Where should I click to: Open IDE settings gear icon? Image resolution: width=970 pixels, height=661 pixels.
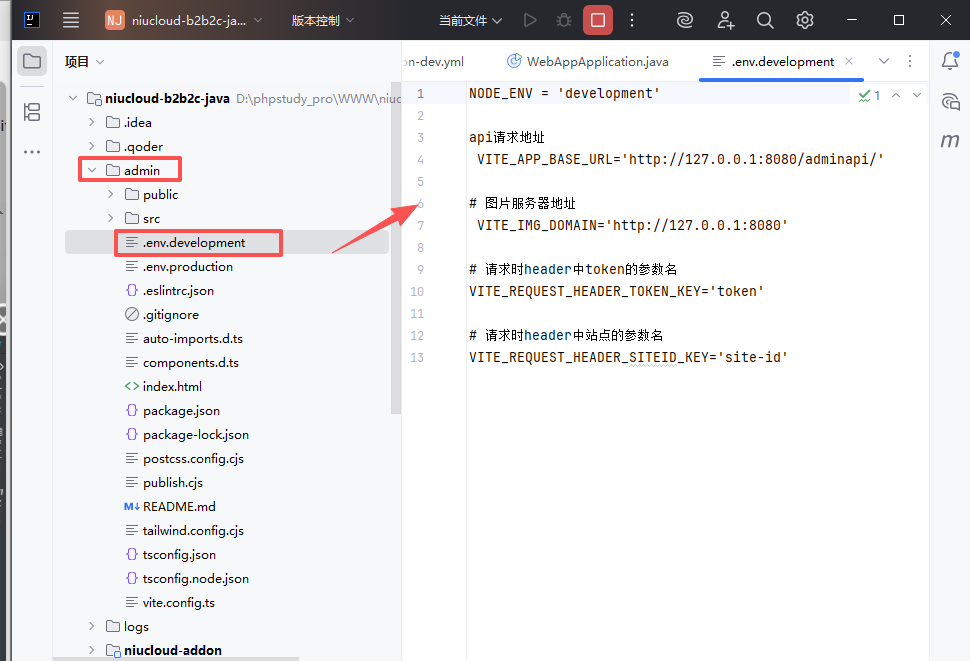pos(805,20)
